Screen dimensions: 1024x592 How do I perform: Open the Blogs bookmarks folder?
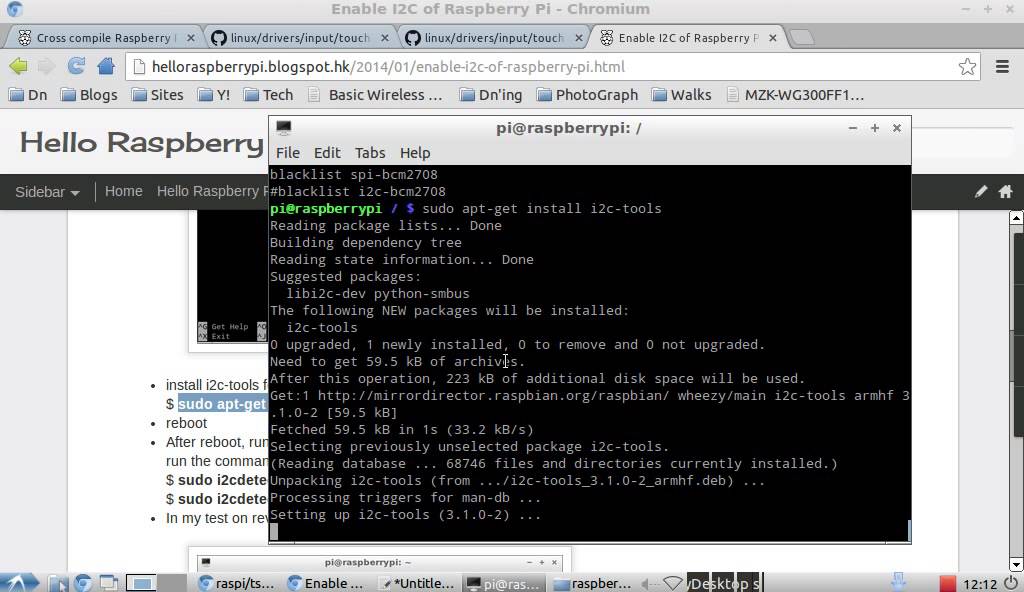[89, 95]
